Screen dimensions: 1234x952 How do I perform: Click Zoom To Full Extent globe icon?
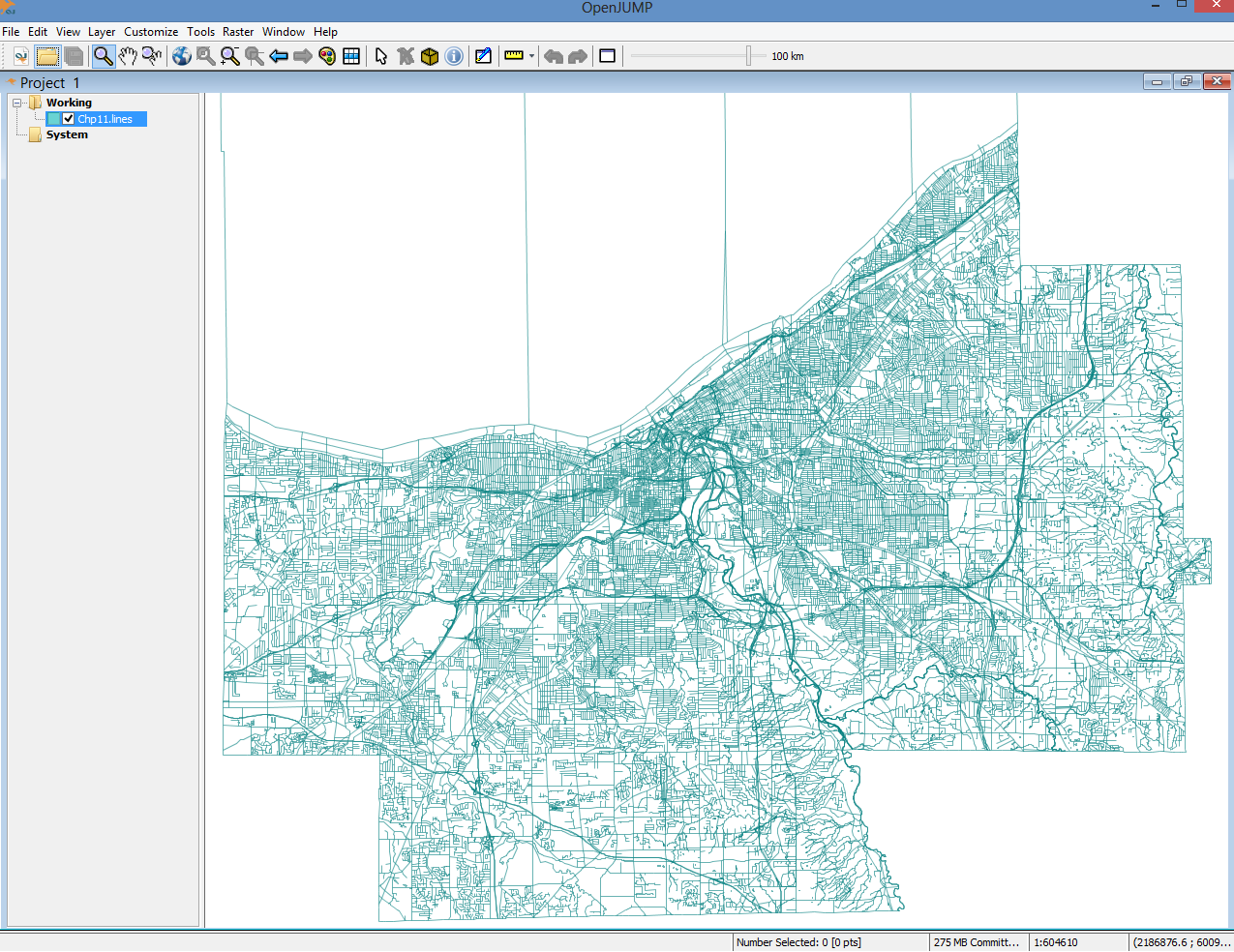182,56
